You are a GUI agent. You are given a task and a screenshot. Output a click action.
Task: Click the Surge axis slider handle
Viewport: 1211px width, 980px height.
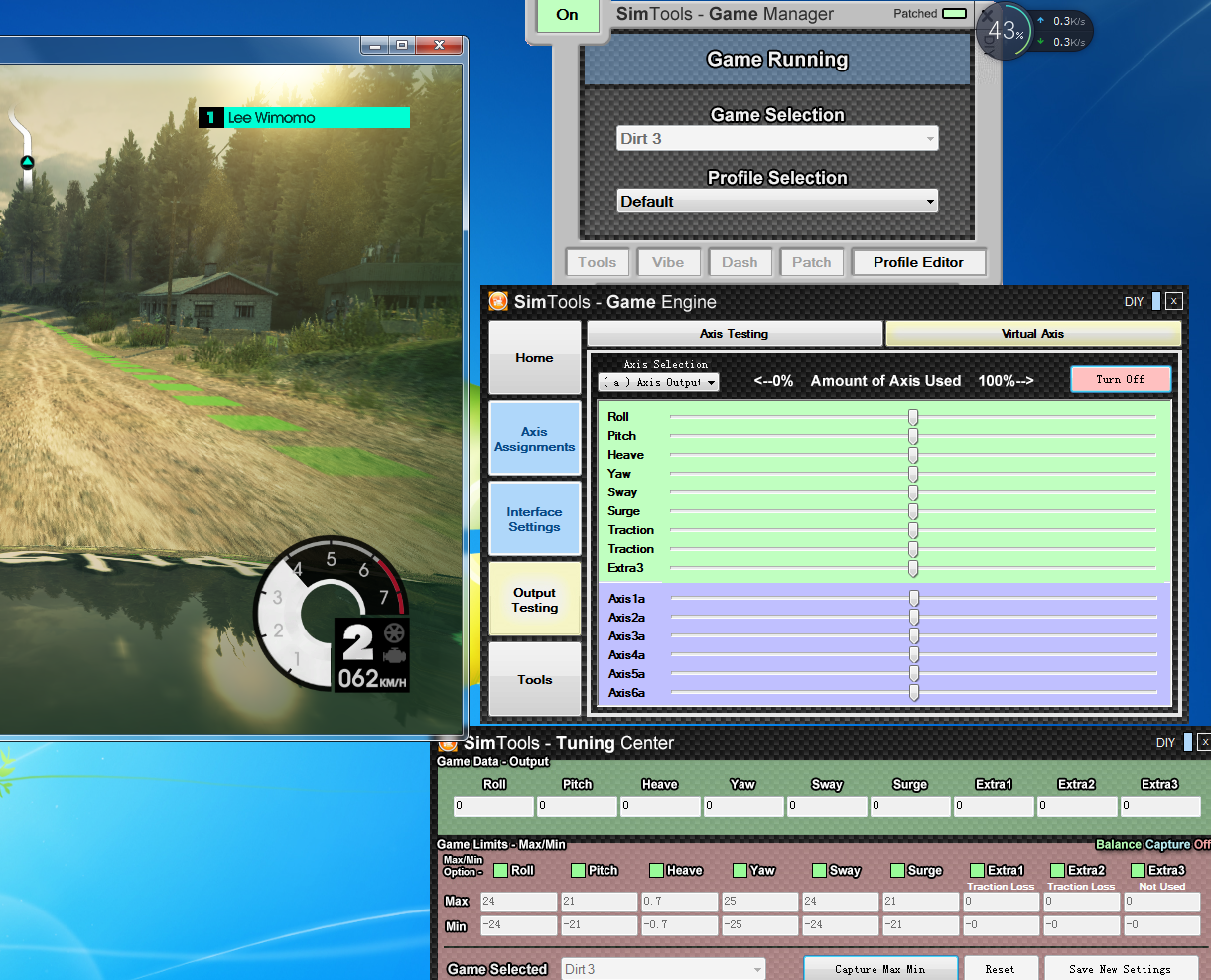(913, 511)
